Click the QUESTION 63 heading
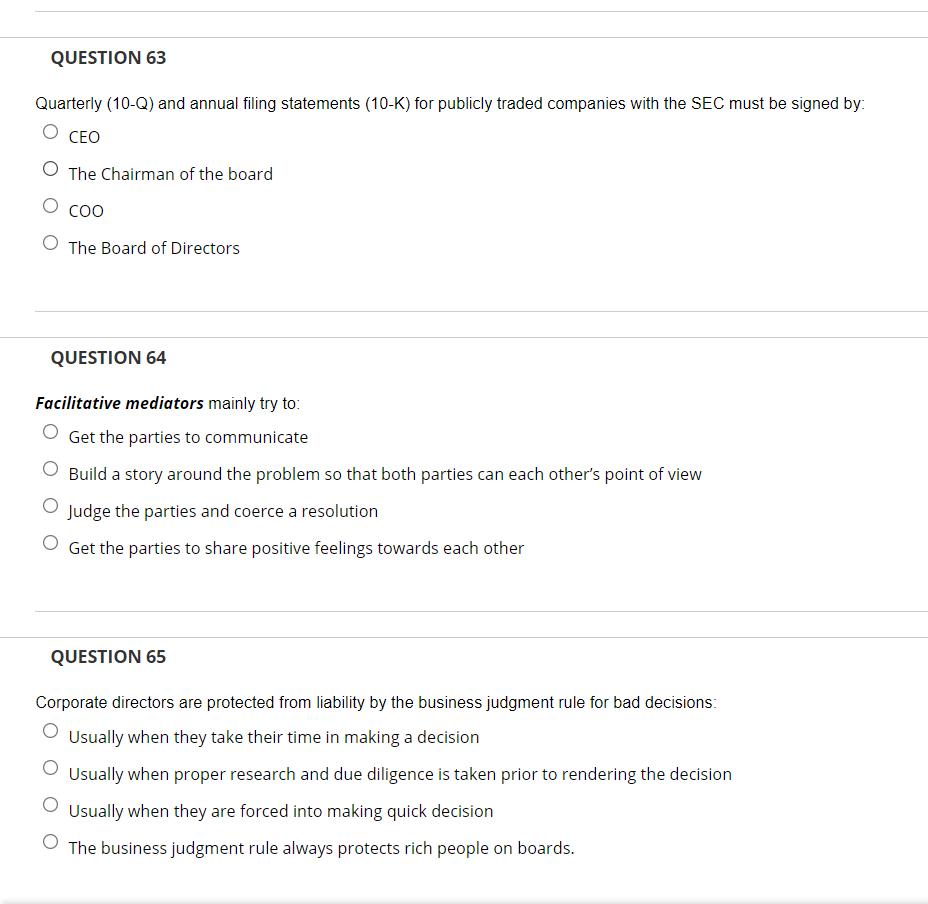Image resolution: width=928 pixels, height=904 pixels. point(108,57)
